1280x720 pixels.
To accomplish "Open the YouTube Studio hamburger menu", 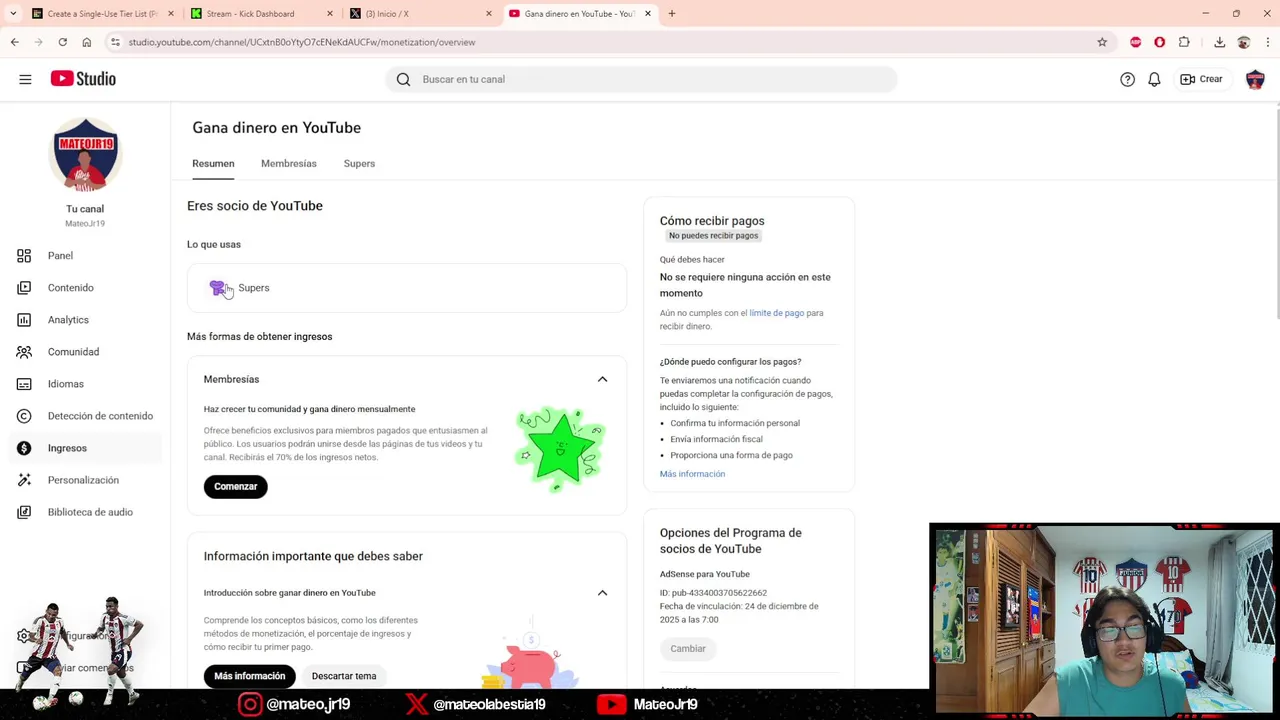I will 25,79.
